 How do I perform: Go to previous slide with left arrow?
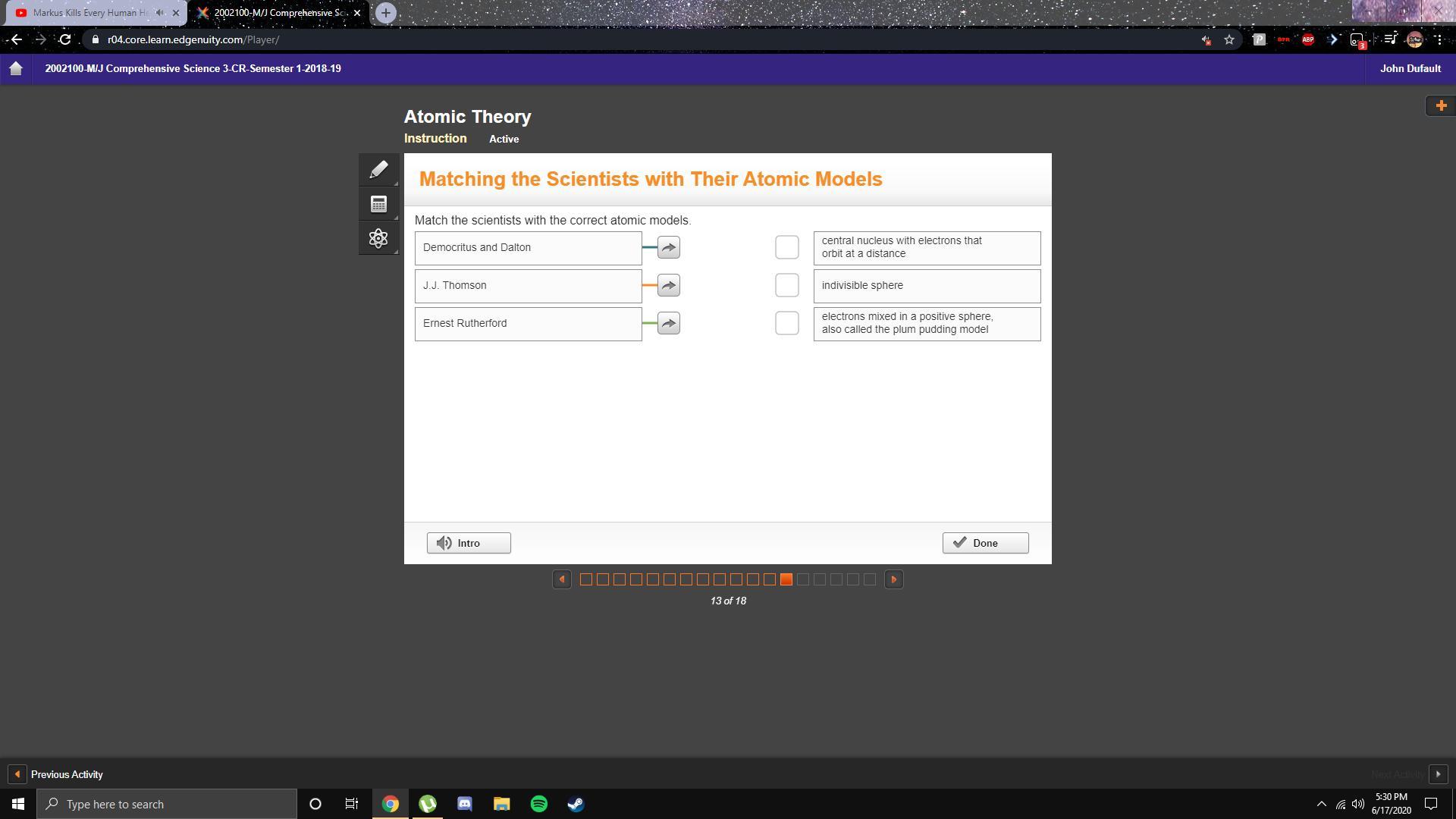point(562,579)
